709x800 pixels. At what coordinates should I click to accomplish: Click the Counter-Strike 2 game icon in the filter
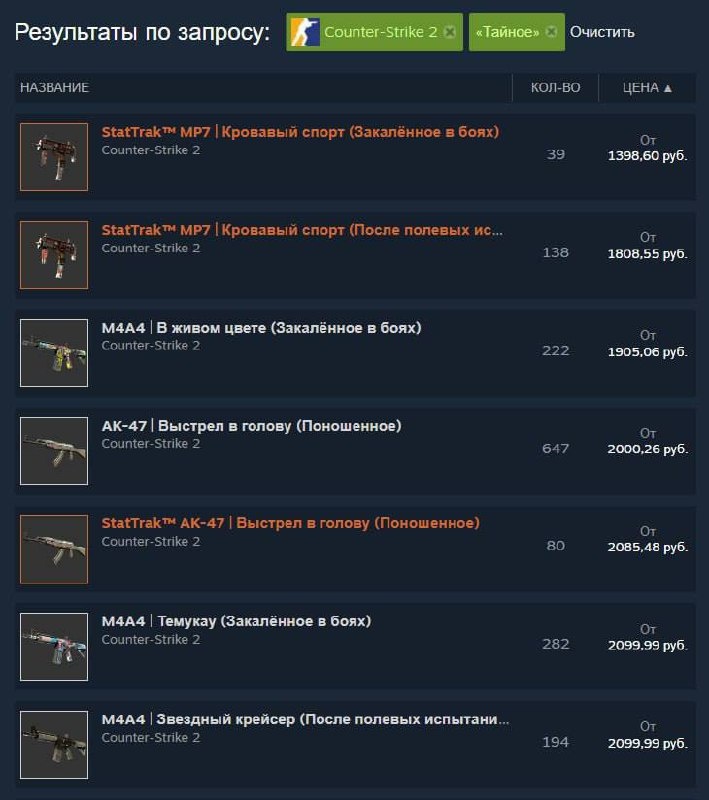(x=305, y=32)
